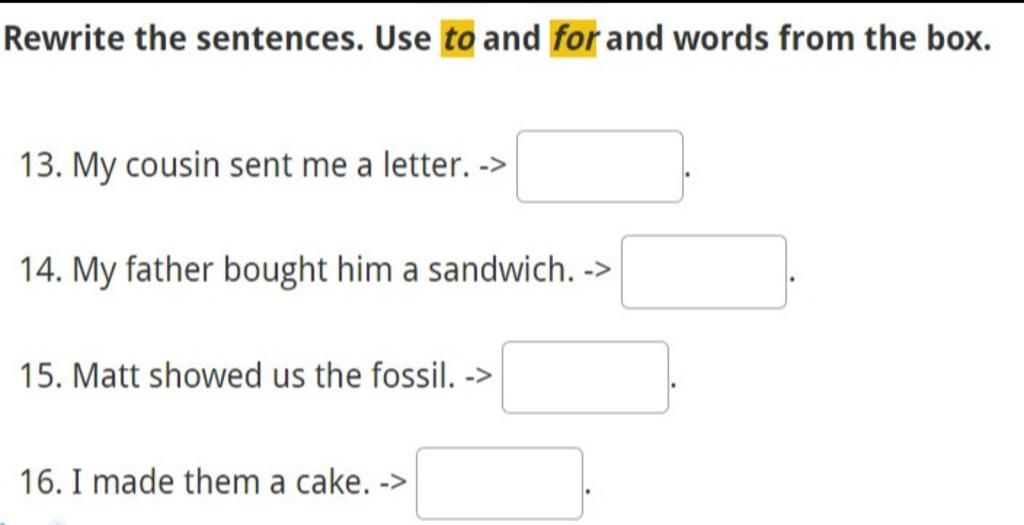Click the sentence "My cousin sent me a letter"
The width and height of the screenshot is (1024, 525).
pyautogui.click(x=270, y=167)
